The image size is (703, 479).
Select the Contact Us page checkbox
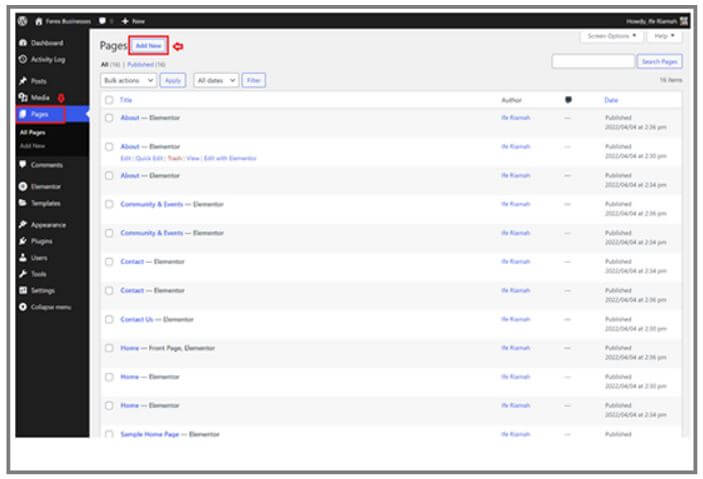[109, 319]
